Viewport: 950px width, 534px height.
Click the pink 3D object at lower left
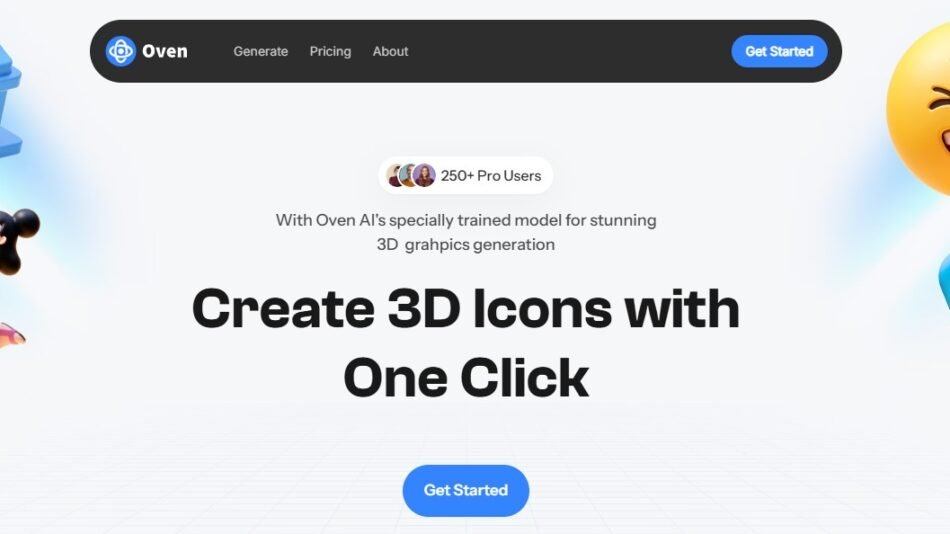12,335
